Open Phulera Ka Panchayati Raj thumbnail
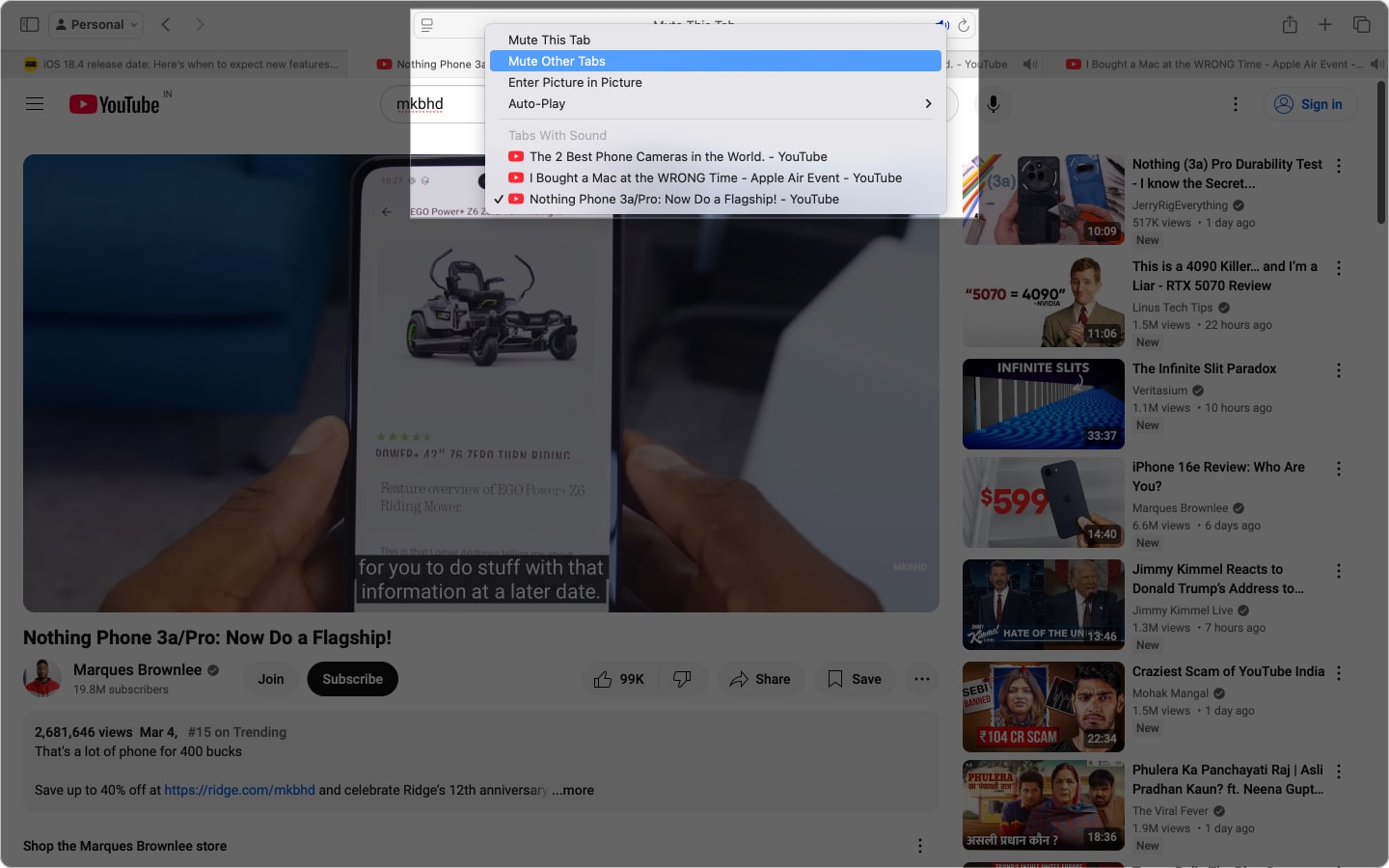 1044,805
